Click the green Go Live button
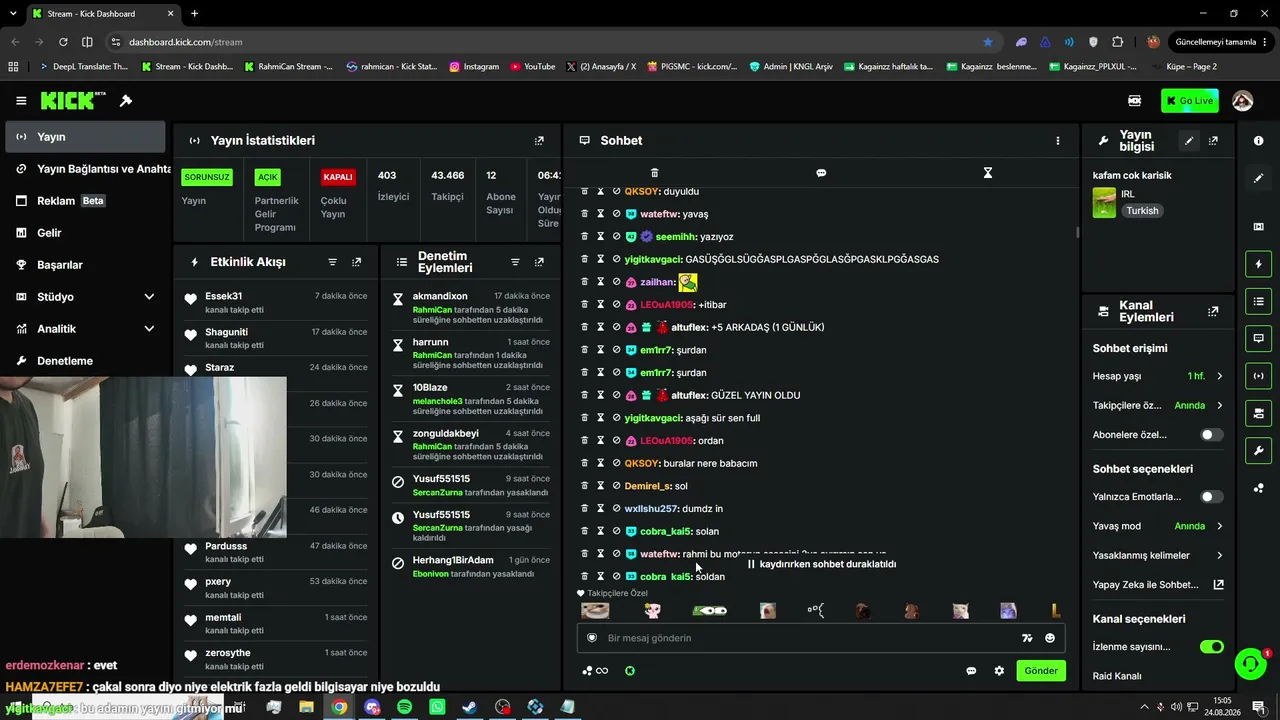 pyautogui.click(x=1190, y=101)
